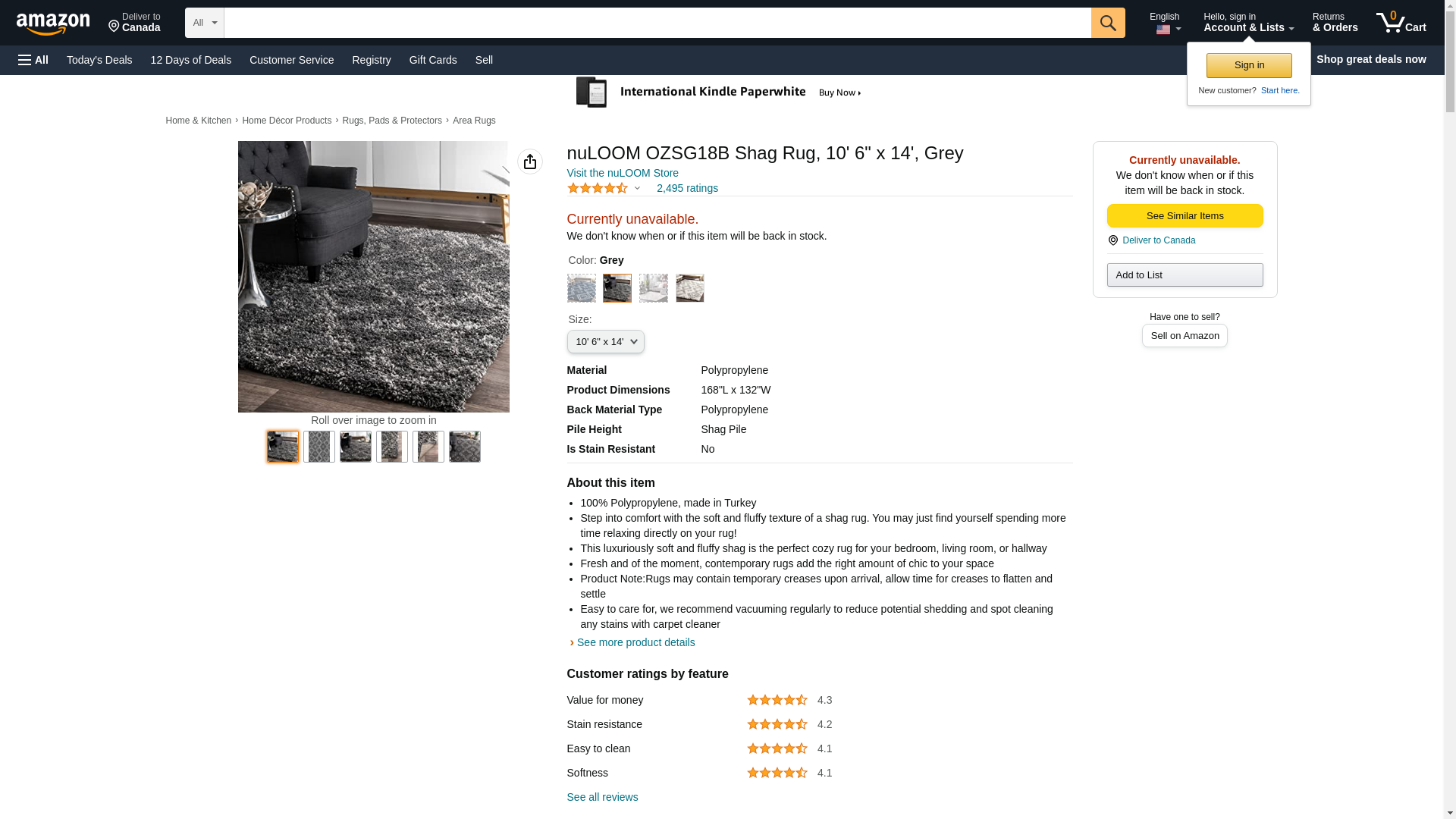Go to Amazon home via logo
The height and width of the screenshot is (819, 1456).
53,24
